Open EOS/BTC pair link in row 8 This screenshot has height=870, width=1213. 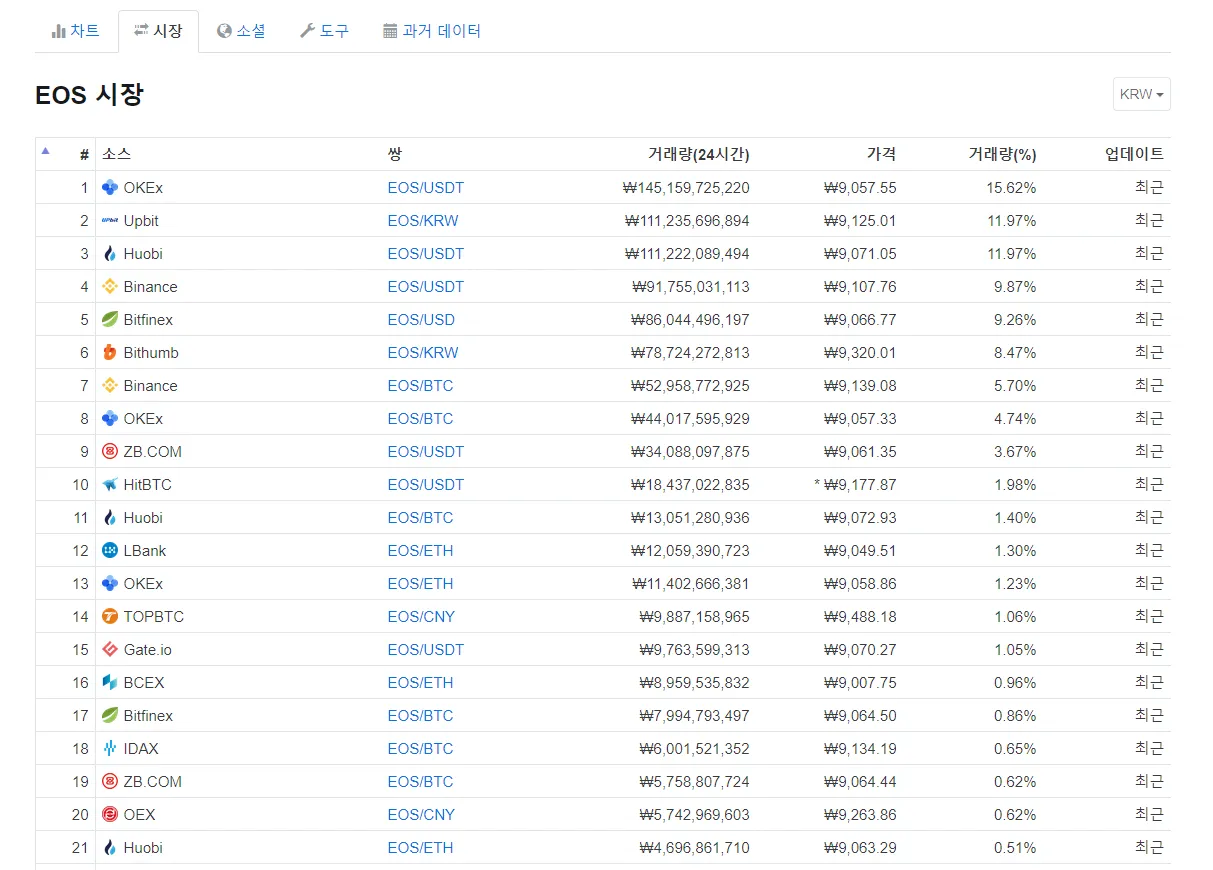tap(420, 418)
